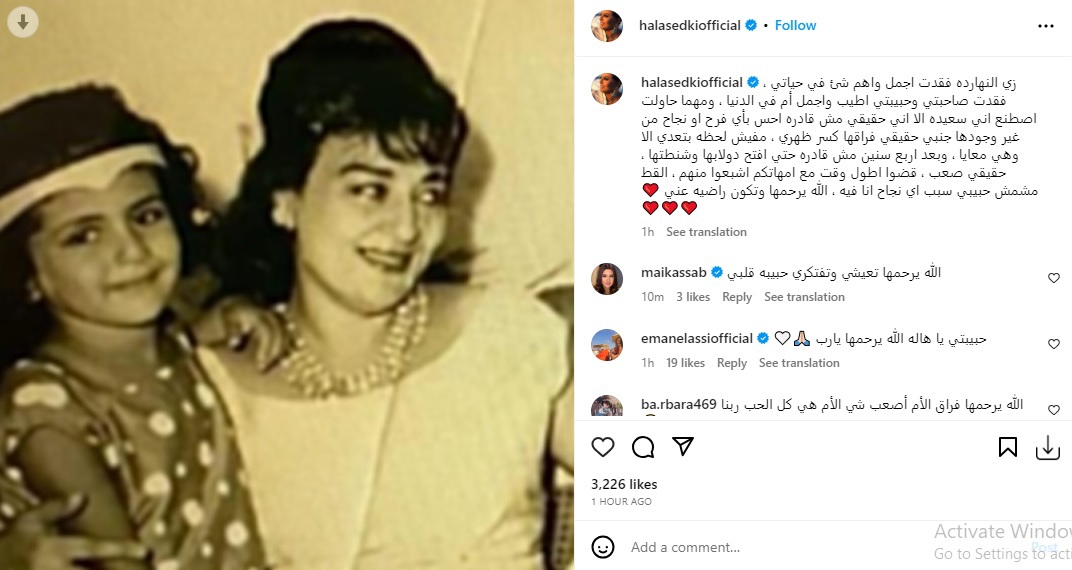View the 3,226 likes list
The width and height of the screenshot is (1072, 570).
(624, 484)
